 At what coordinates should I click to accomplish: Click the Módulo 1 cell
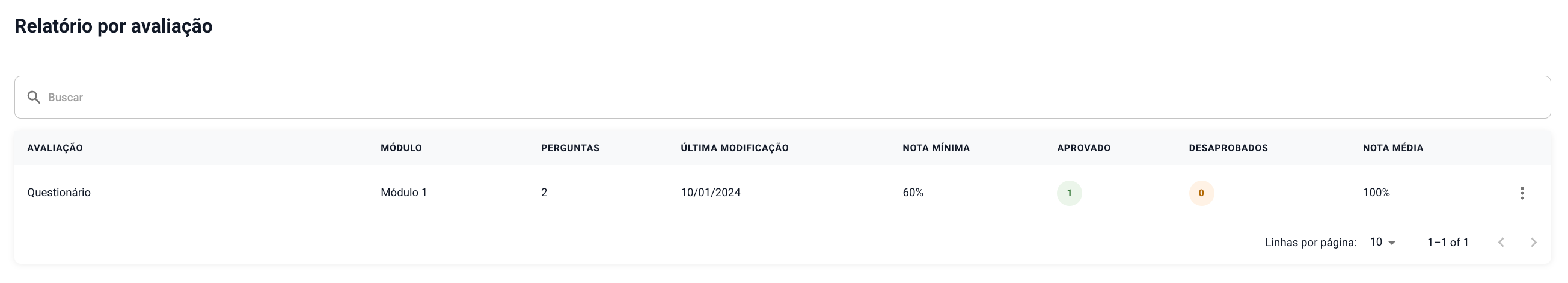tap(403, 193)
